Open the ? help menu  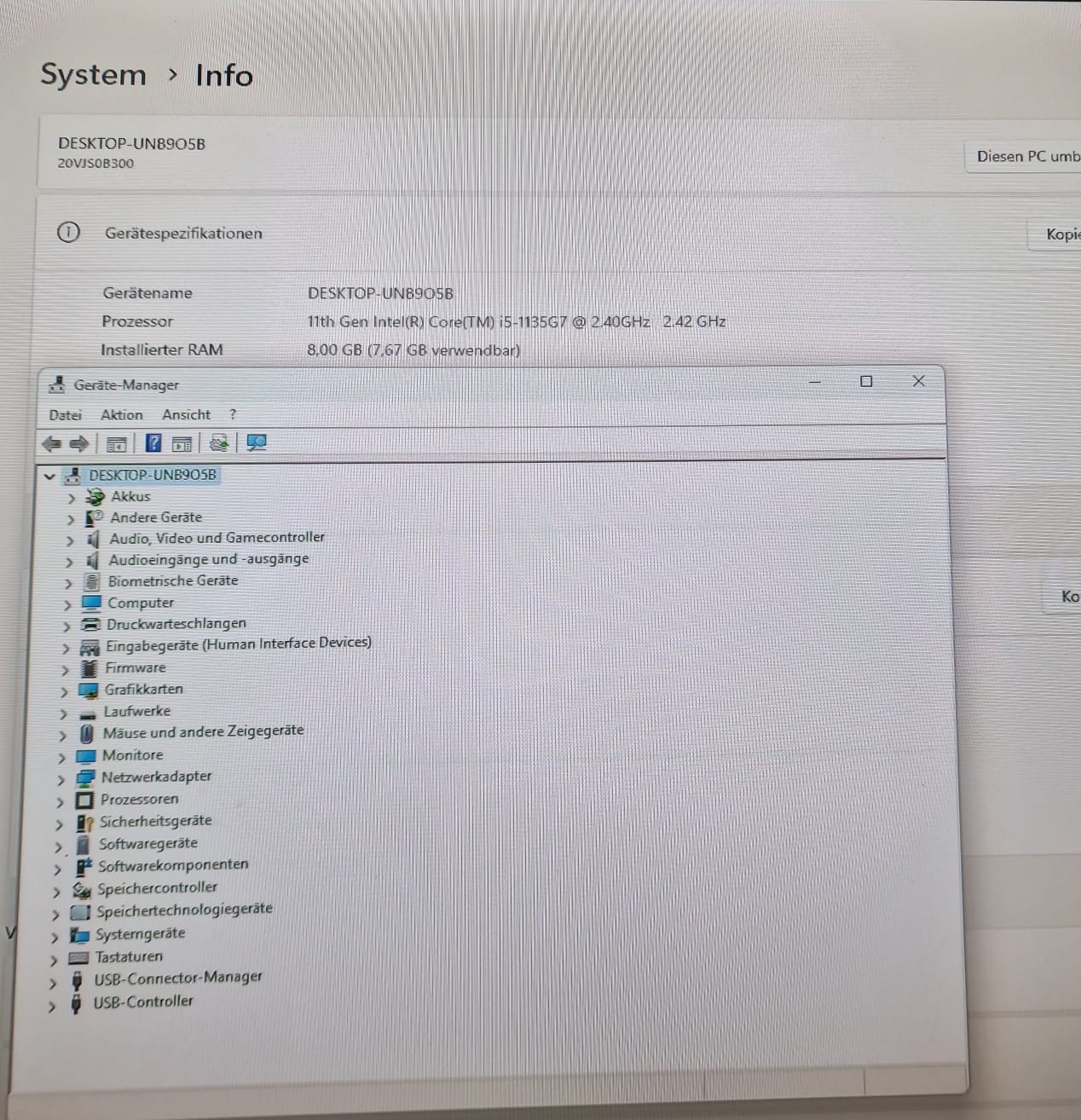232,415
